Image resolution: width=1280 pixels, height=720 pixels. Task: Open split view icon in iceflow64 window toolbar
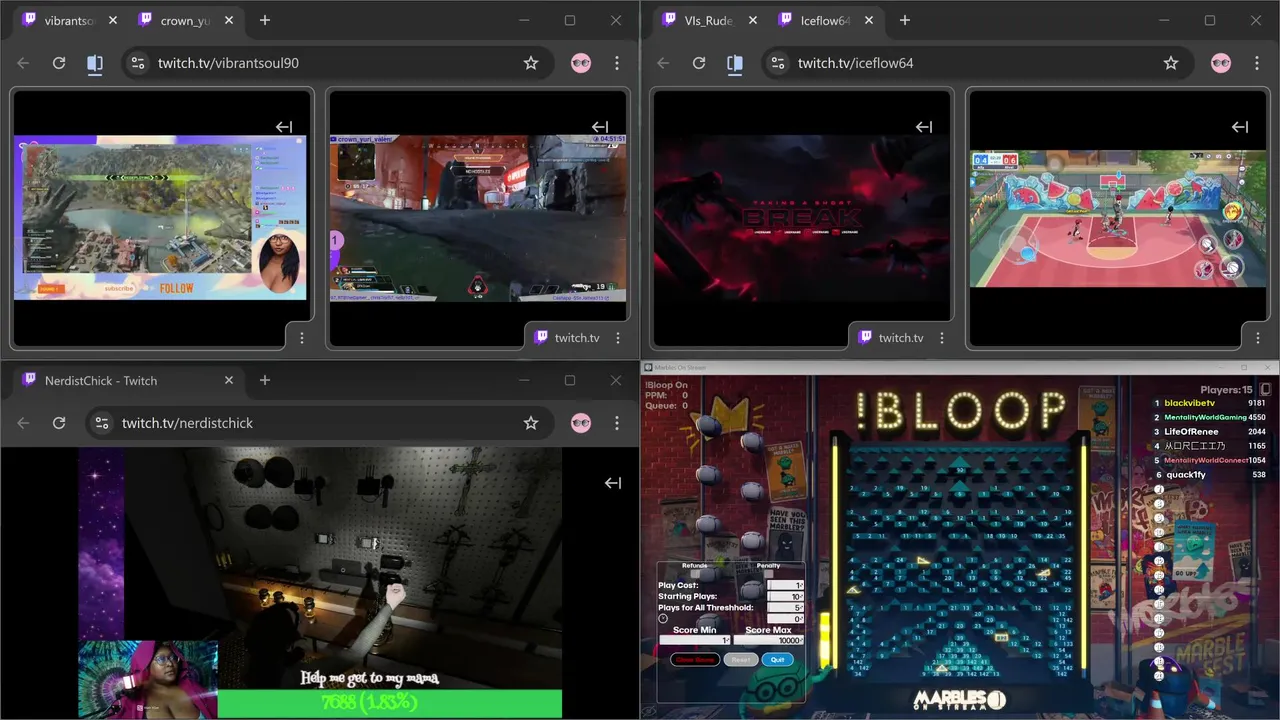point(735,63)
